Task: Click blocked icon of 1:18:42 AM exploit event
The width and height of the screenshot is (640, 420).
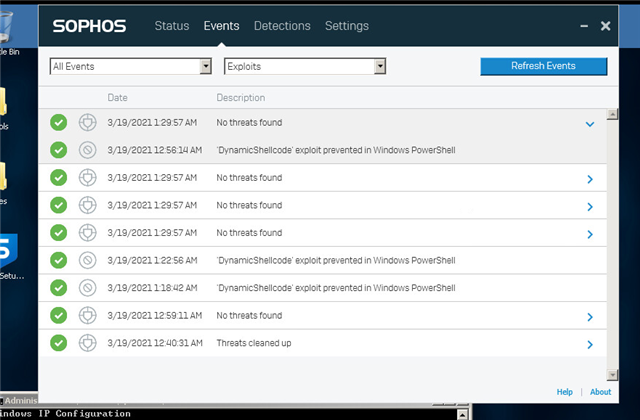Action: pos(87,288)
